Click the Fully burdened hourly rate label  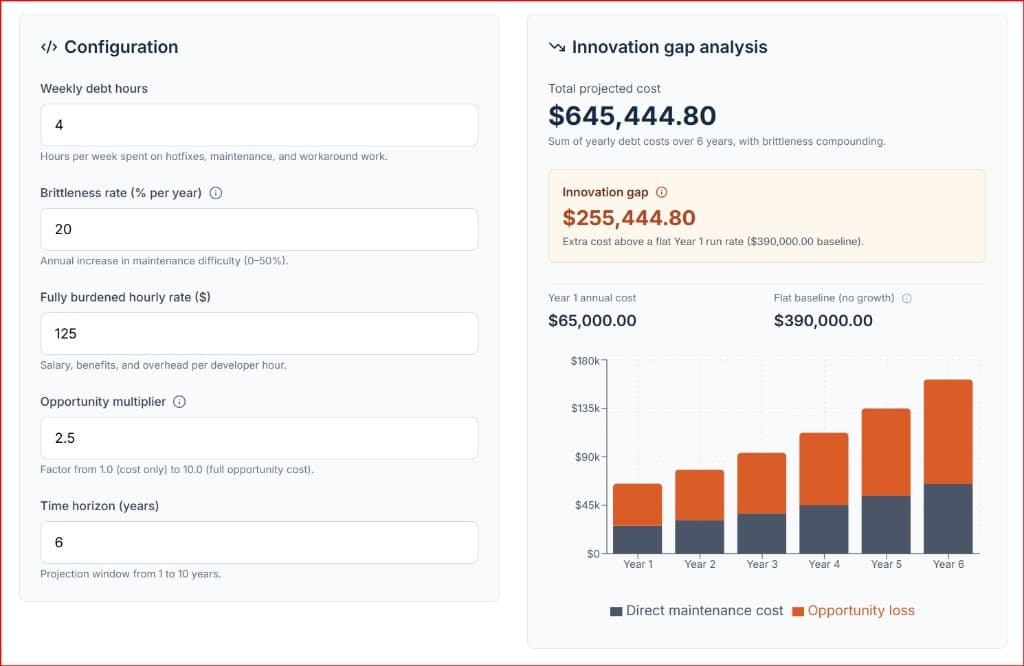coord(125,297)
